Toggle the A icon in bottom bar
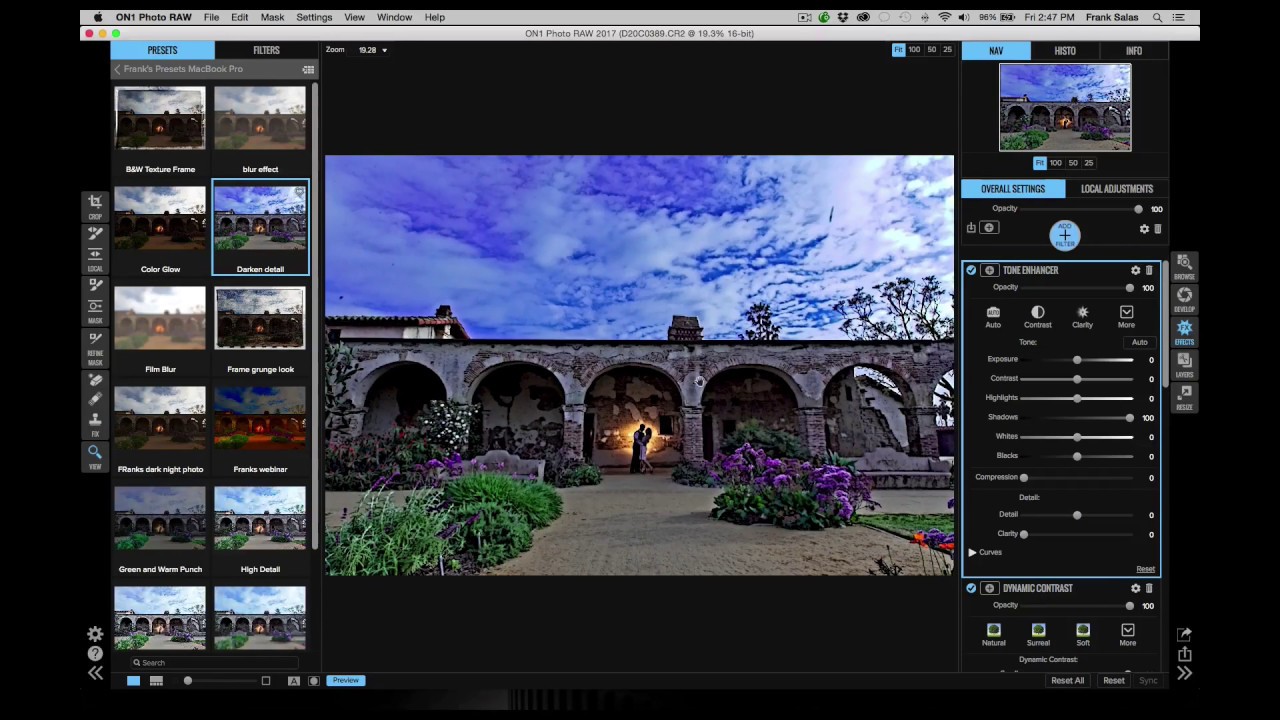This screenshot has height=720, width=1280. point(293,680)
